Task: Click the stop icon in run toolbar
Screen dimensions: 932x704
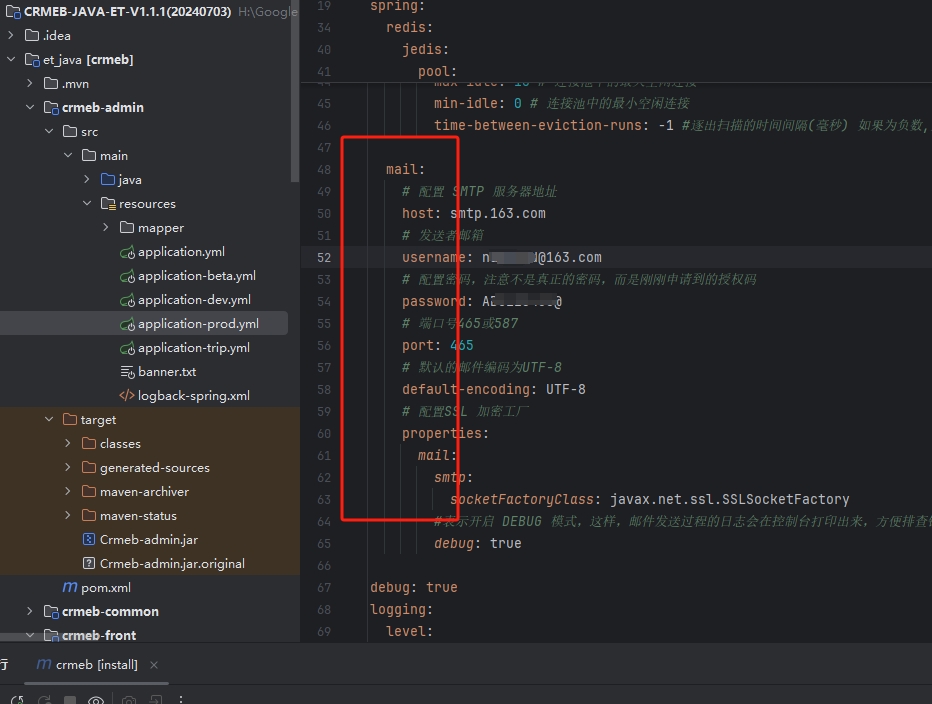Action: point(70,700)
